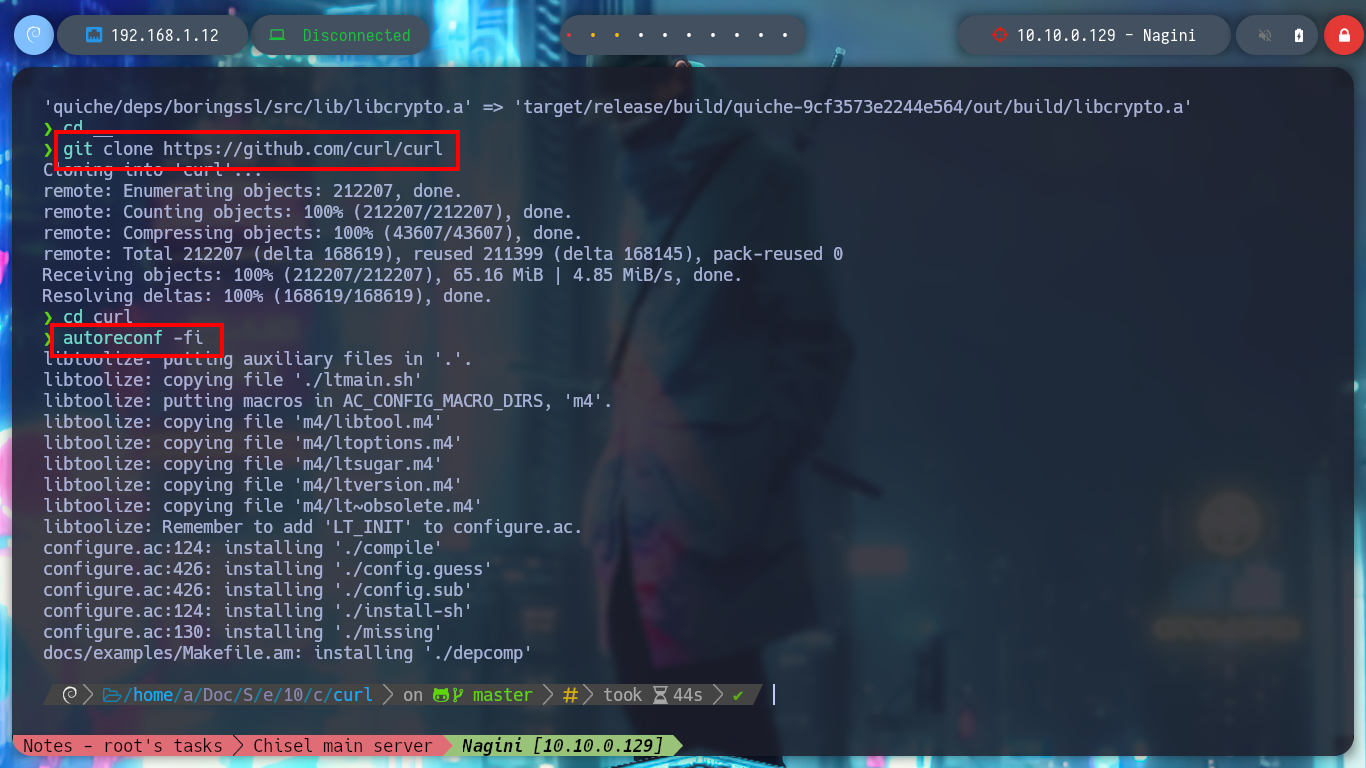Switch to the last workspace dot
The height and width of the screenshot is (768, 1366).
pyautogui.click(x=785, y=36)
